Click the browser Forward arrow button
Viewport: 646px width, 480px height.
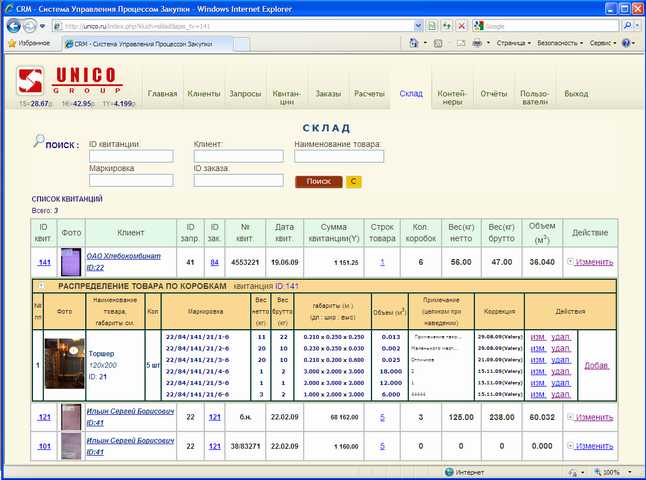tap(29, 26)
